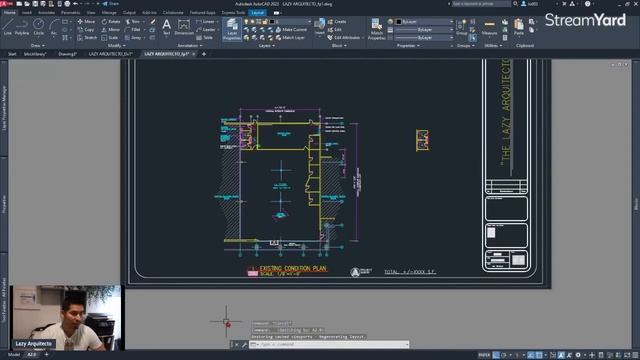Click the Mirror tool
640x360 pixels.
point(111,30)
